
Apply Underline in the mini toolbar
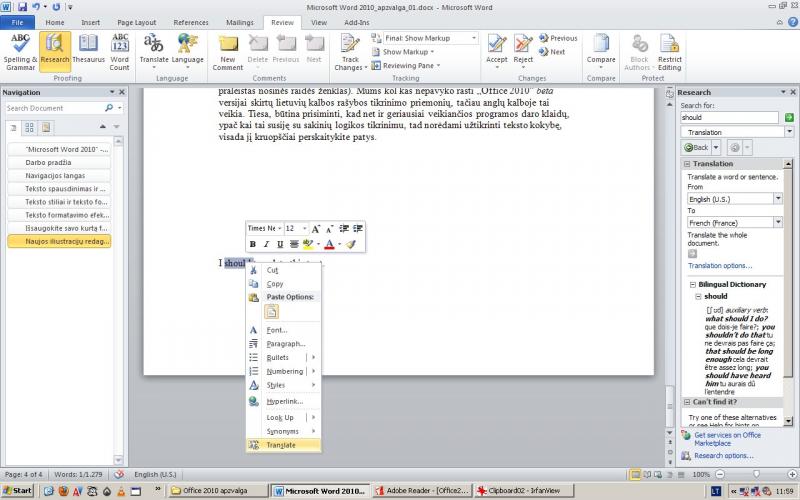(280, 244)
